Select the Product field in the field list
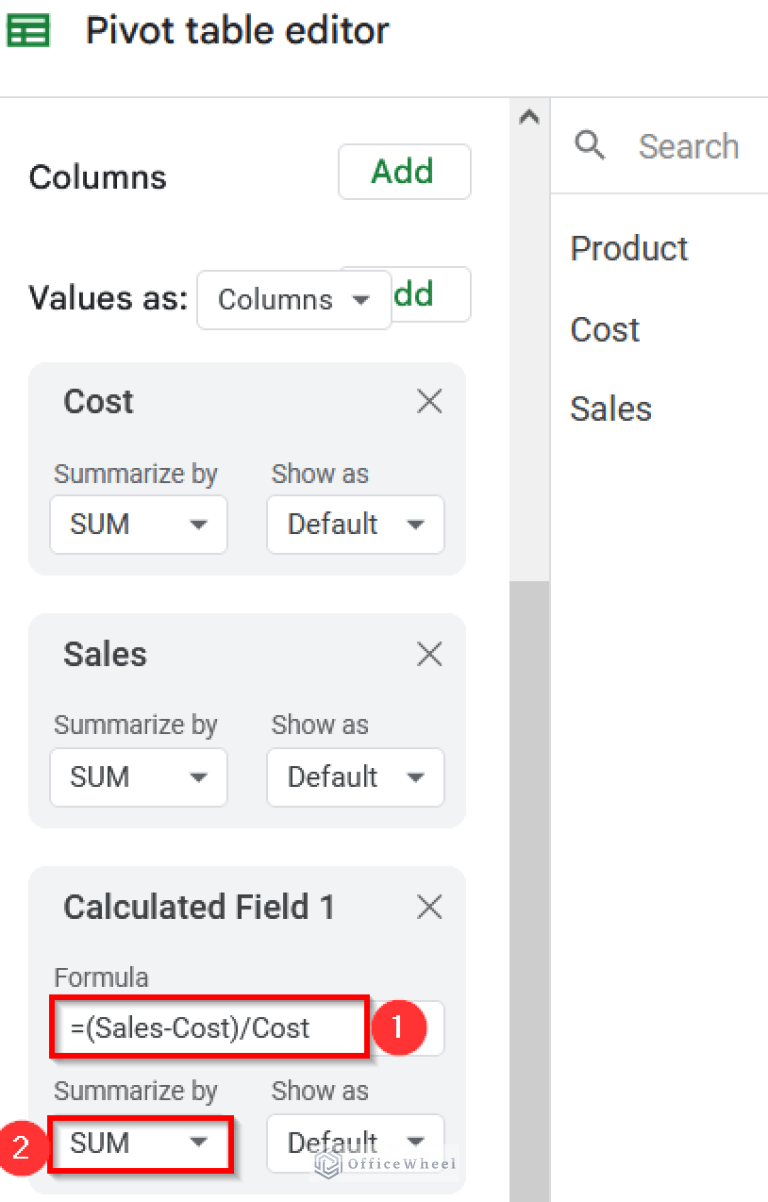 629,248
